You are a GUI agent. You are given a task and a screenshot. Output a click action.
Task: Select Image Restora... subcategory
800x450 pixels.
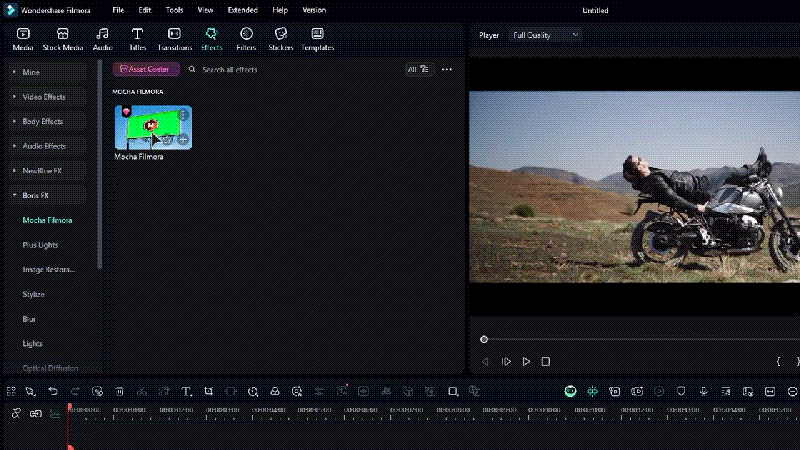[x=48, y=269]
